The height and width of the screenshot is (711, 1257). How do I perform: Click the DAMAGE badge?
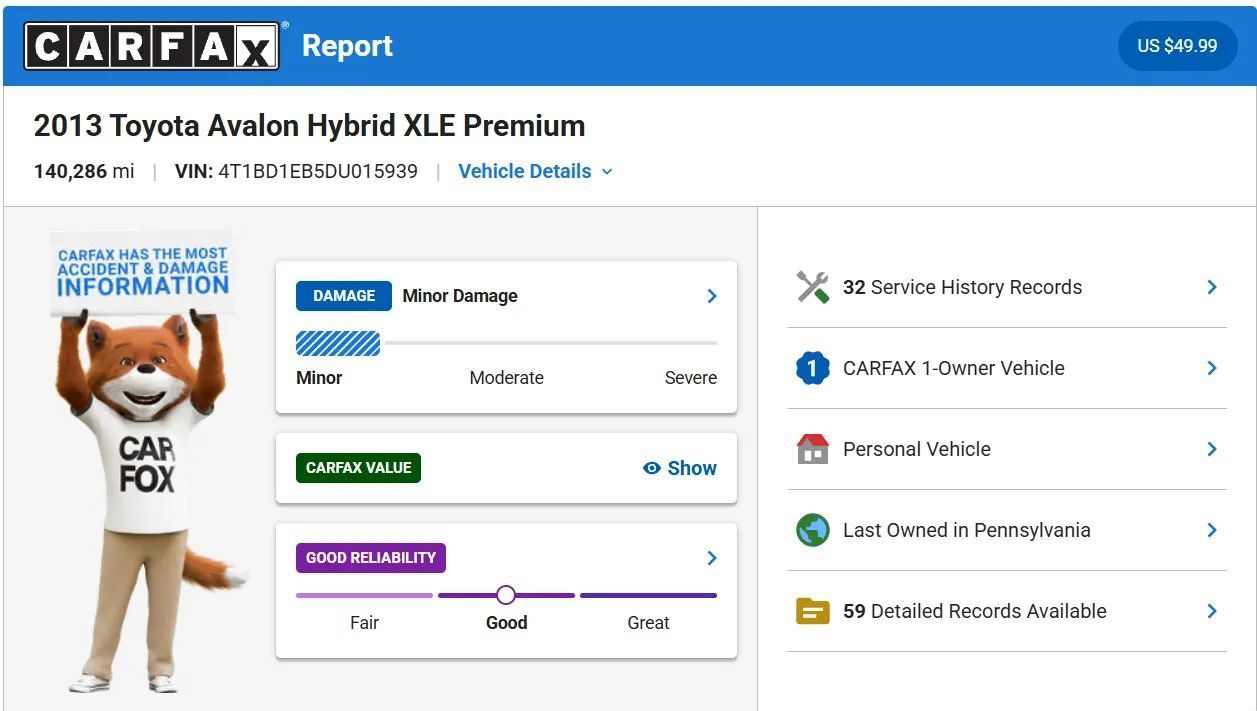[344, 296]
